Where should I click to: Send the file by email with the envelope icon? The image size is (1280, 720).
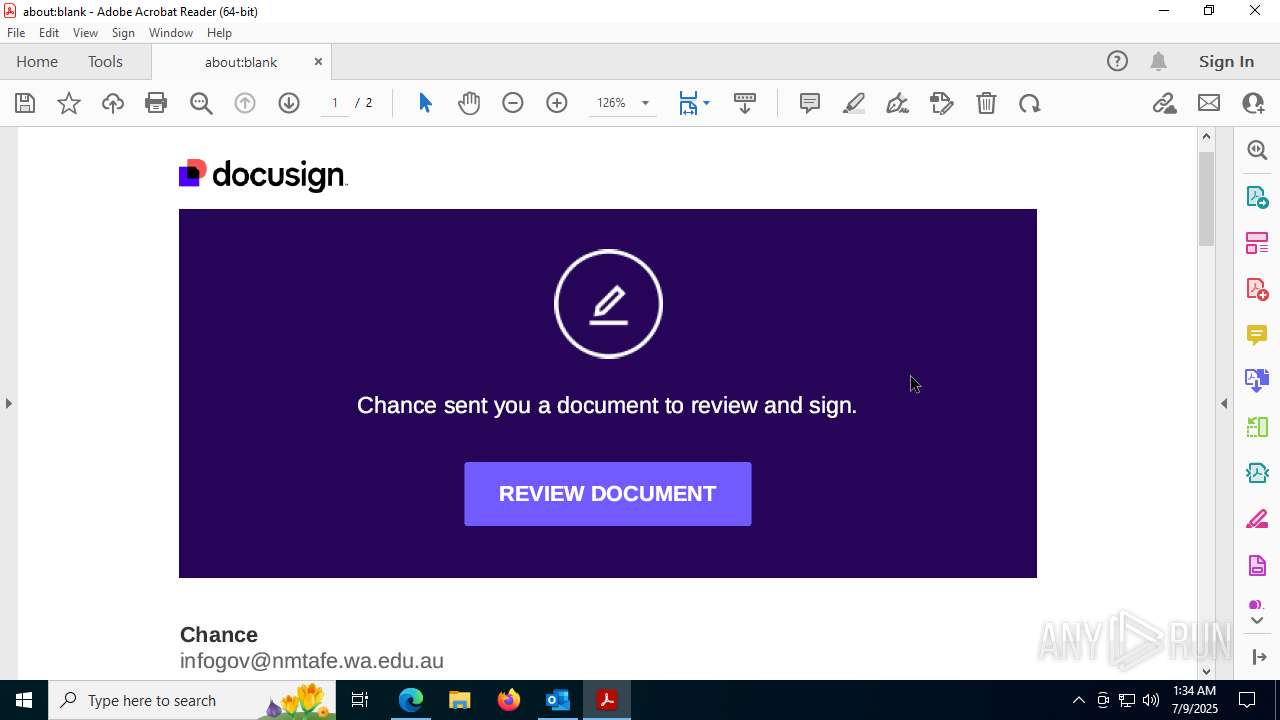[1209, 103]
